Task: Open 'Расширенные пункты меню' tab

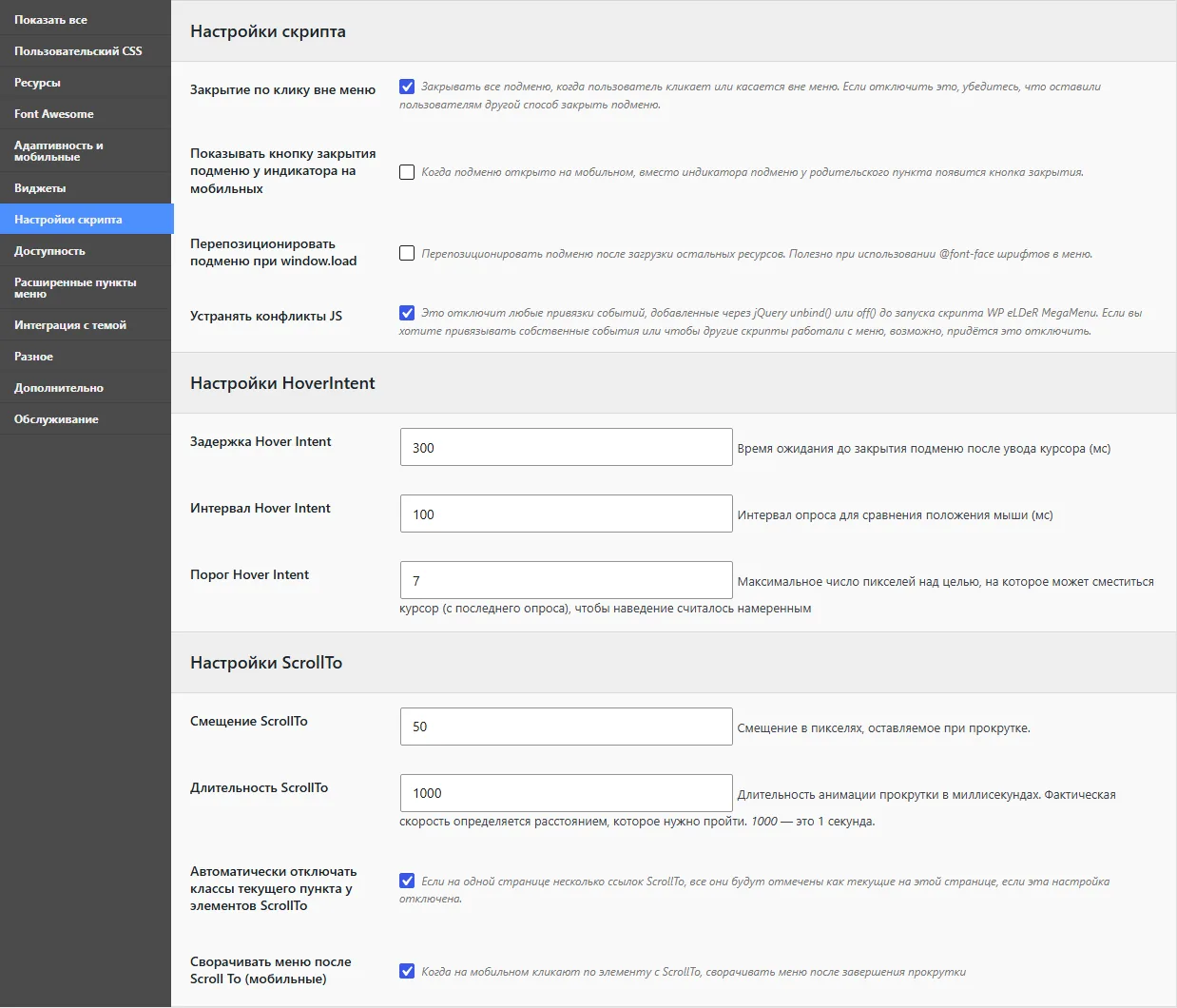Action: [86, 288]
